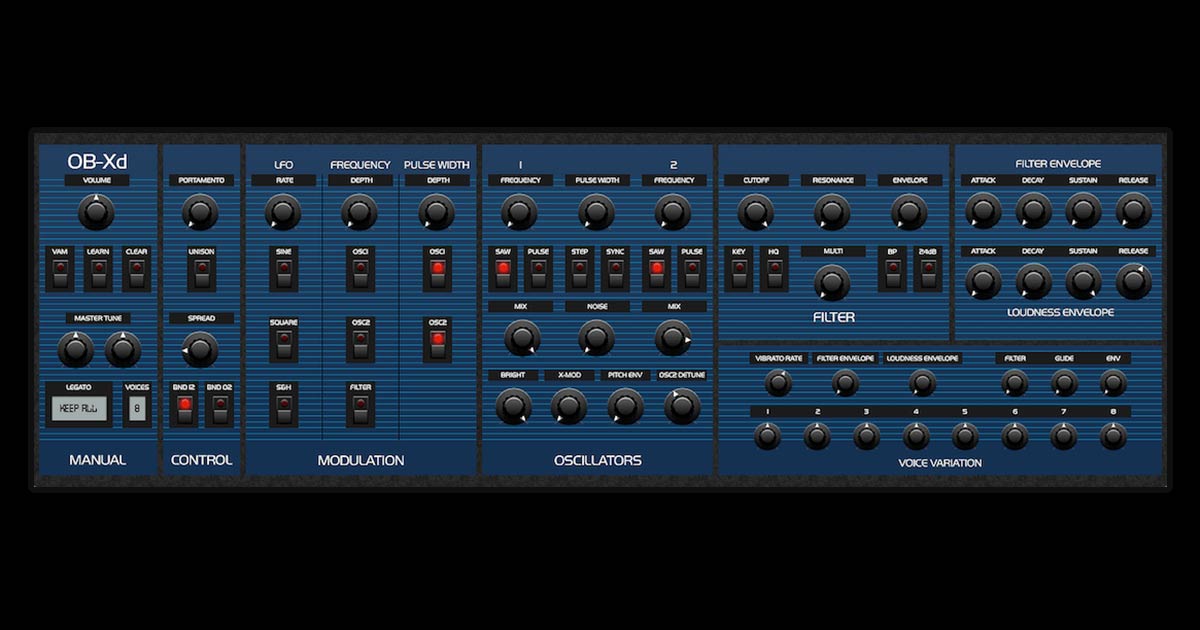1200x630 pixels.
Task: Click the VIBRATO RATE knob
Action: (x=778, y=383)
